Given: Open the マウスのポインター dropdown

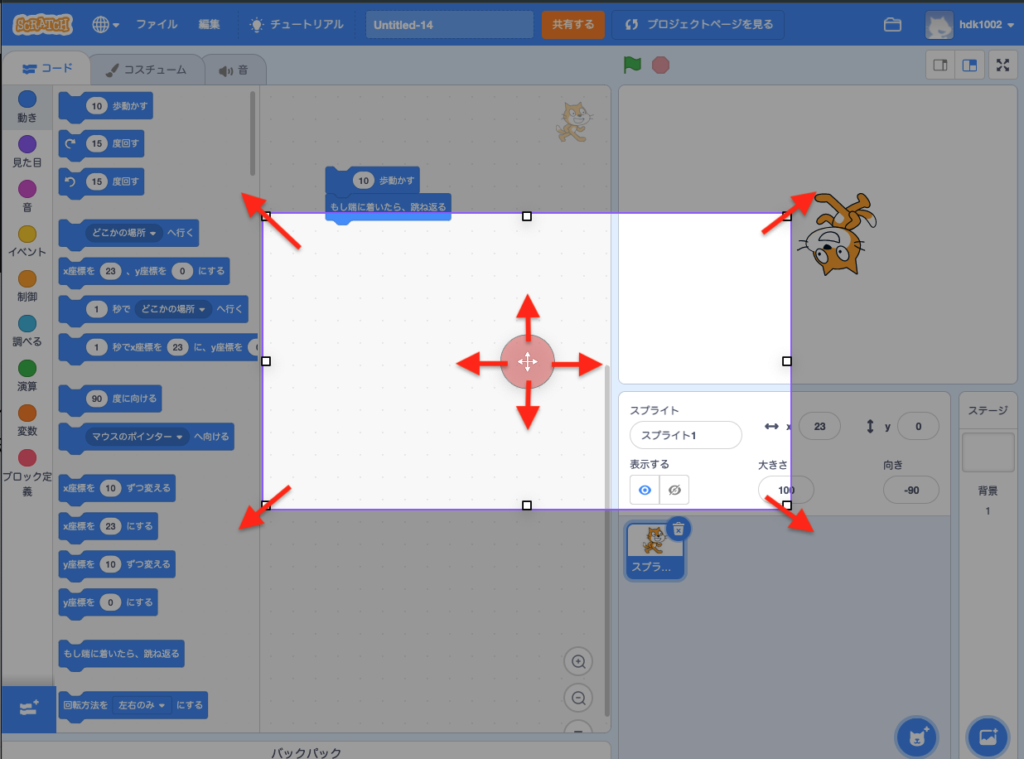Looking at the screenshot, I should coord(136,436).
